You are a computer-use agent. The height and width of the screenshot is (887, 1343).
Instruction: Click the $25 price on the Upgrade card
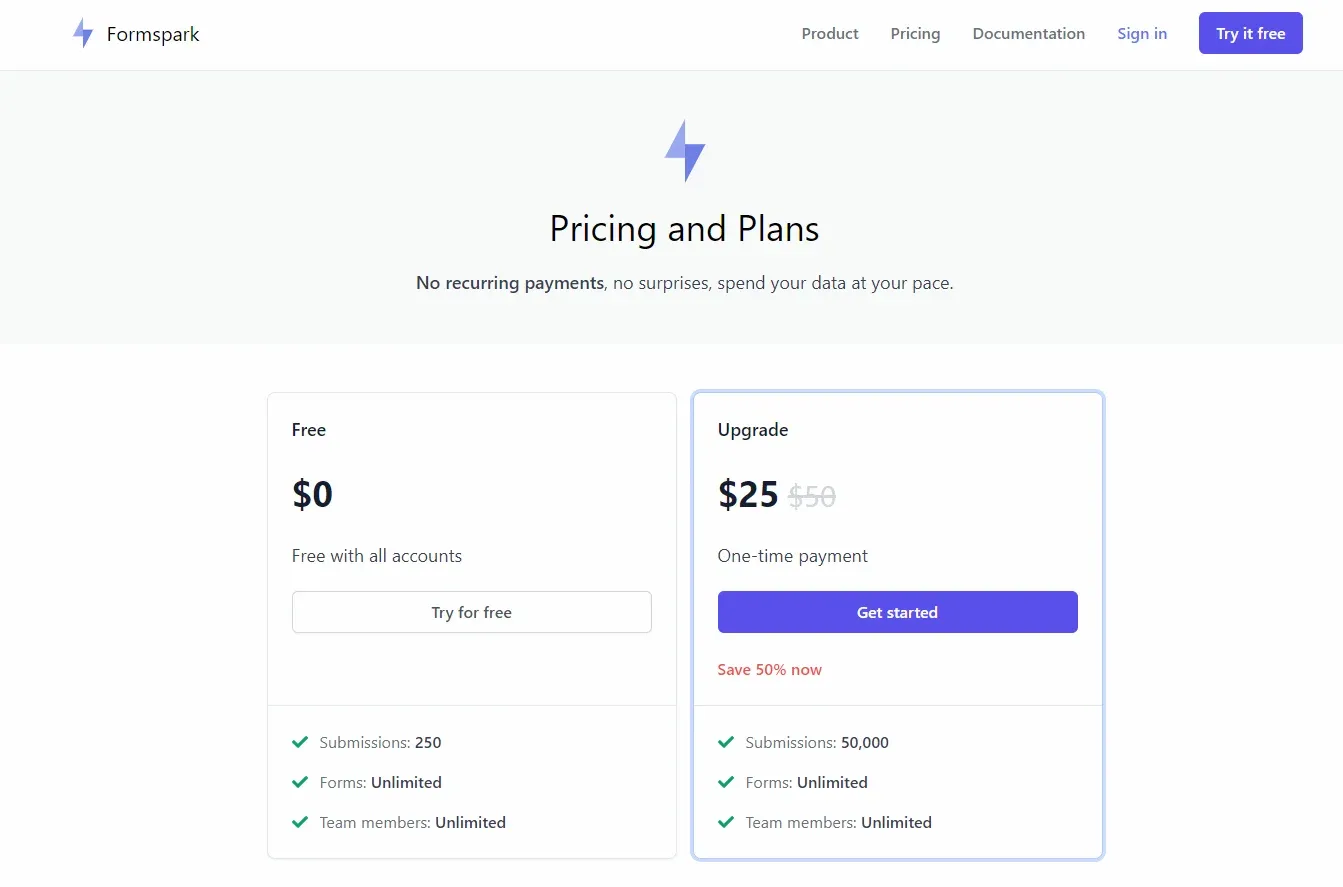coord(747,493)
